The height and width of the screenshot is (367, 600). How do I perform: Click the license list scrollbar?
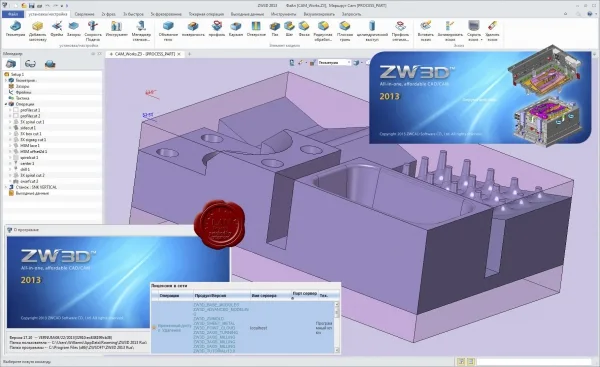pos(337,327)
